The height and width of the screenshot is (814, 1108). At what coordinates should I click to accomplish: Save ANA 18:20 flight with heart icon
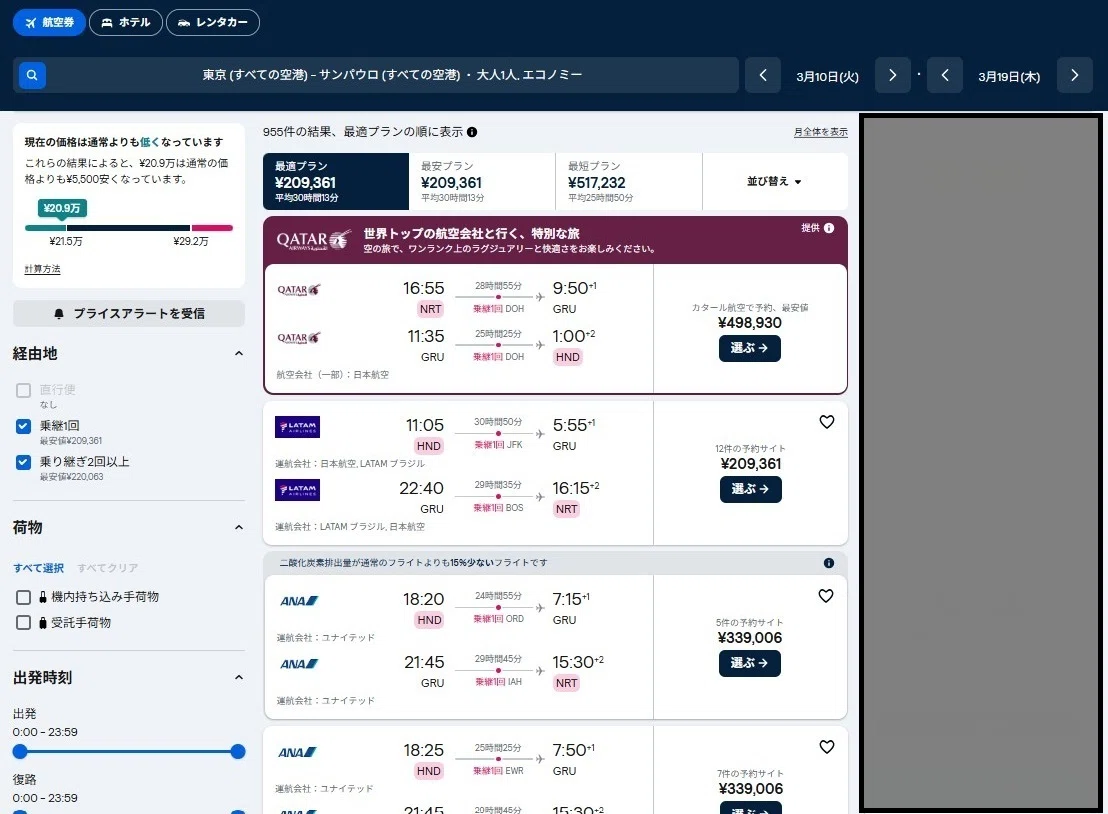point(826,596)
